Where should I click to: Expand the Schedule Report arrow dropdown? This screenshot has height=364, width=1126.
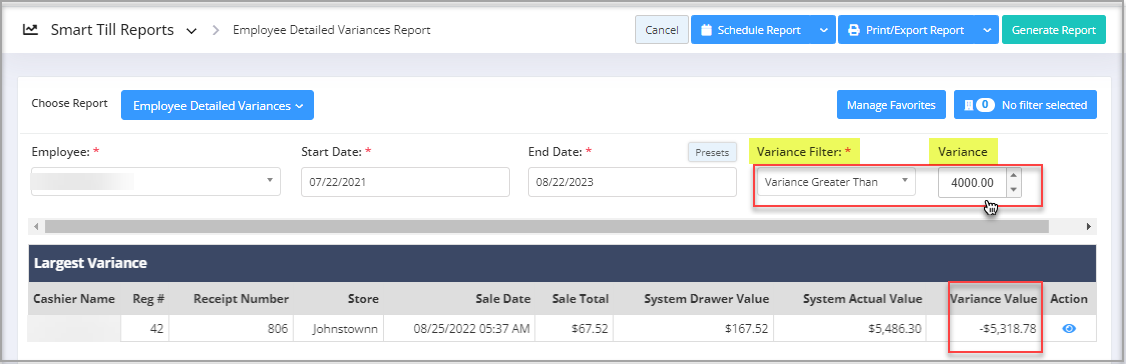[823, 30]
